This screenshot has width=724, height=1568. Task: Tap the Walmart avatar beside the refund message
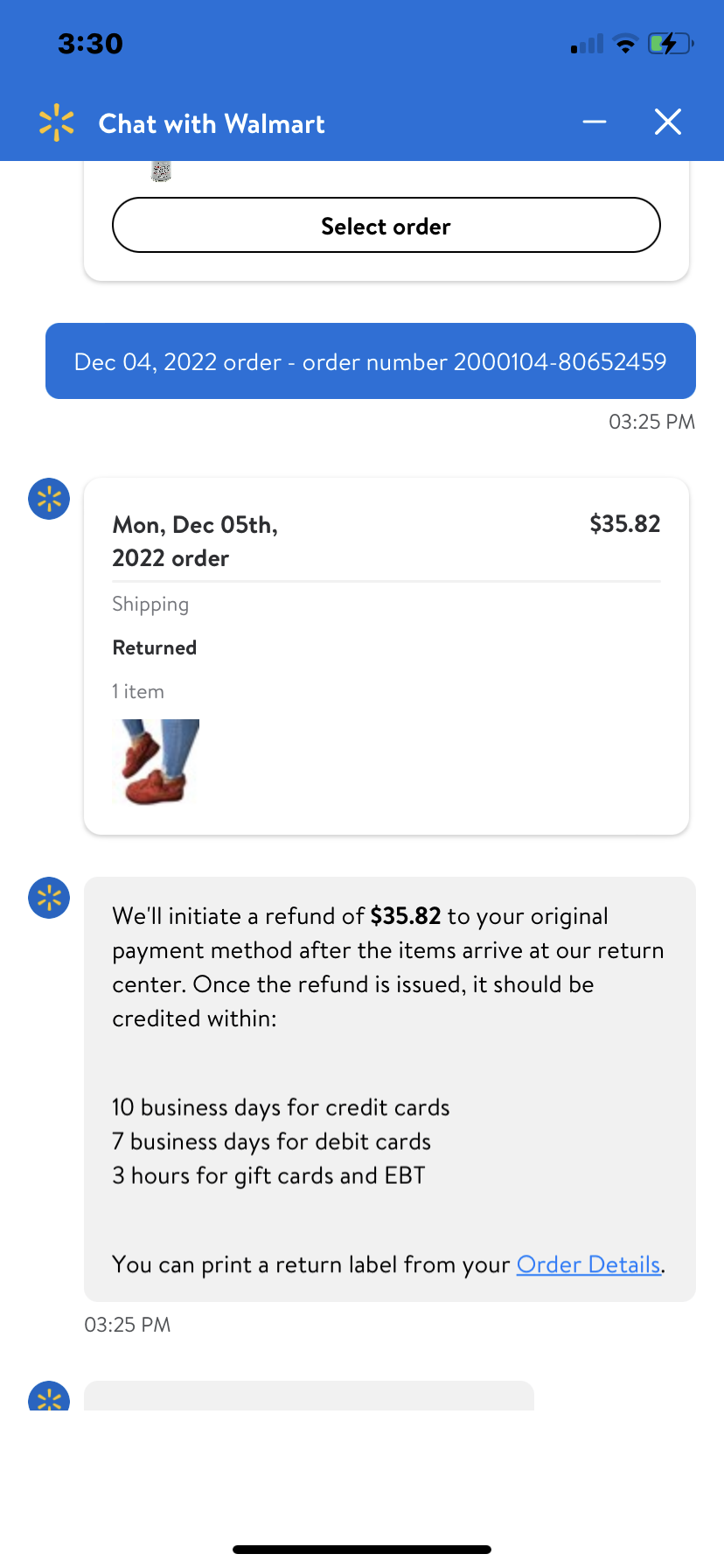coord(49,898)
